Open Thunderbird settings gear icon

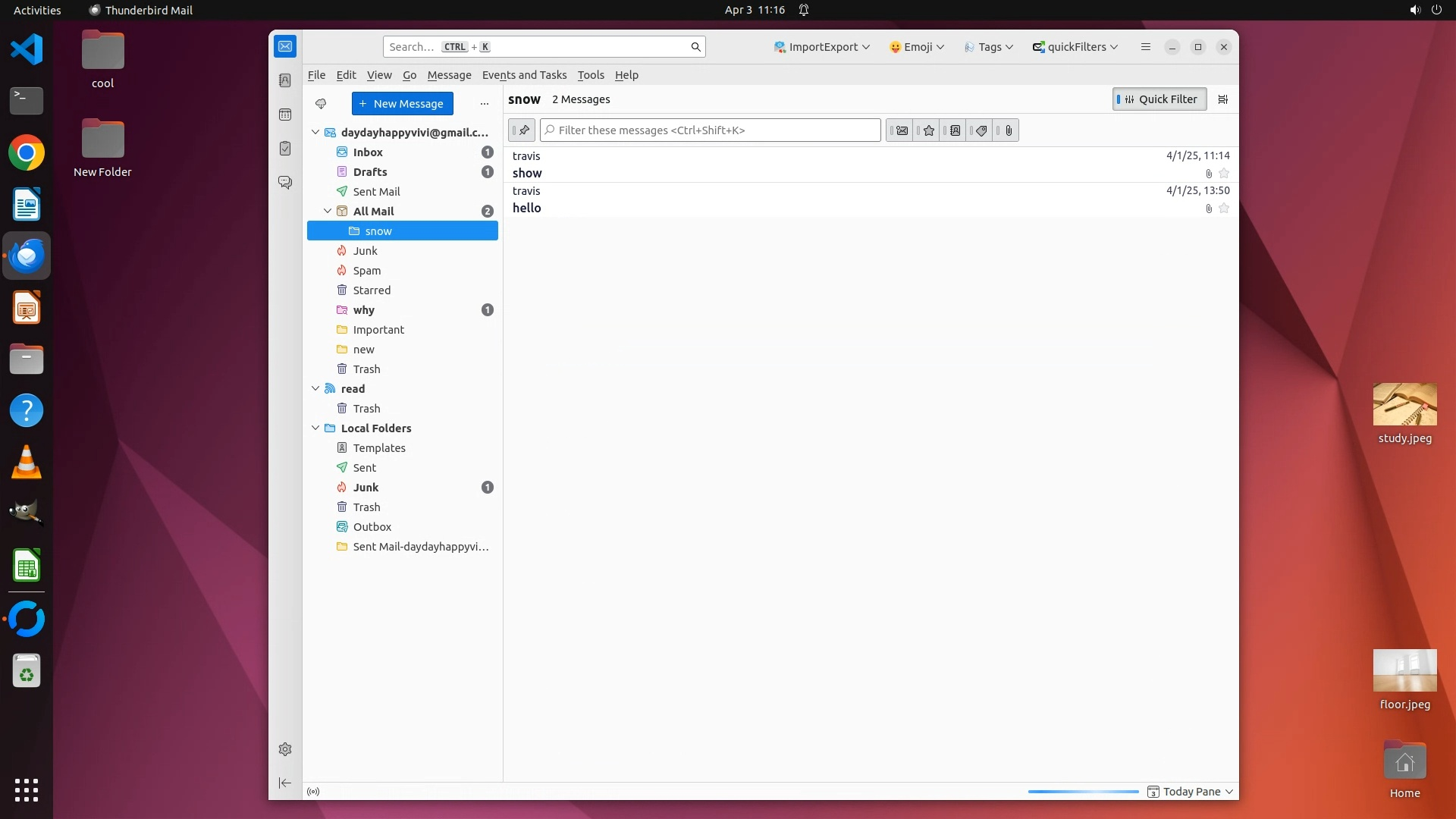pos(285,749)
